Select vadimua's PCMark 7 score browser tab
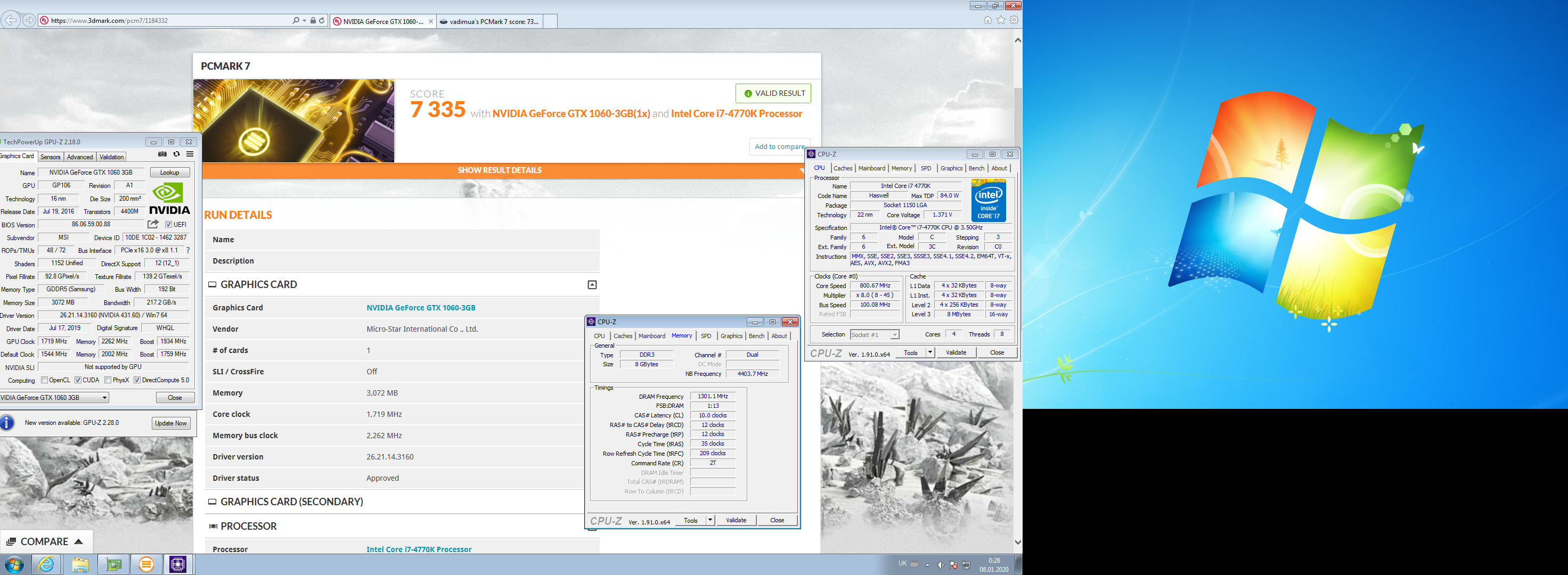 (x=489, y=21)
